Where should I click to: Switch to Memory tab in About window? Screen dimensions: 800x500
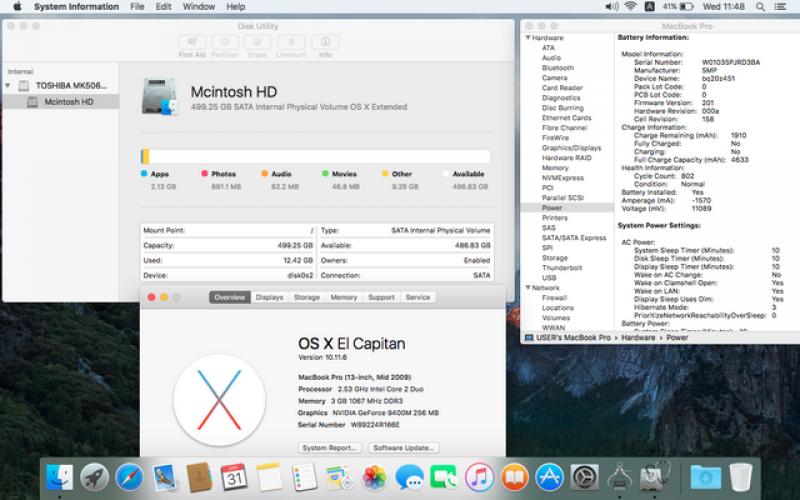coord(344,297)
